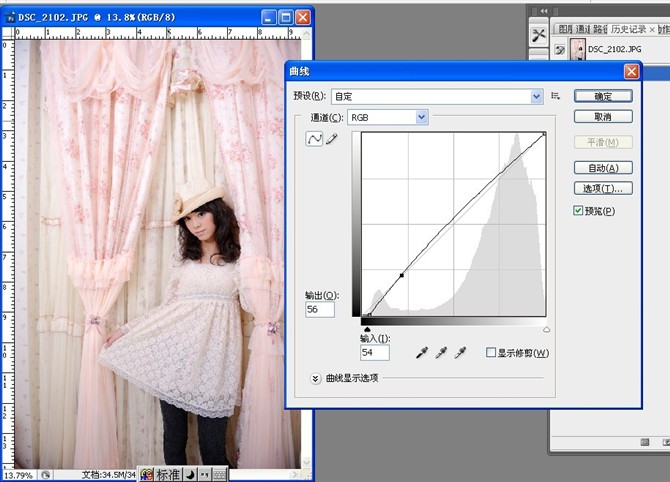Open the 预设 preset dropdown
The width and height of the screenshot is (670, 482).
tap(437, 97)
